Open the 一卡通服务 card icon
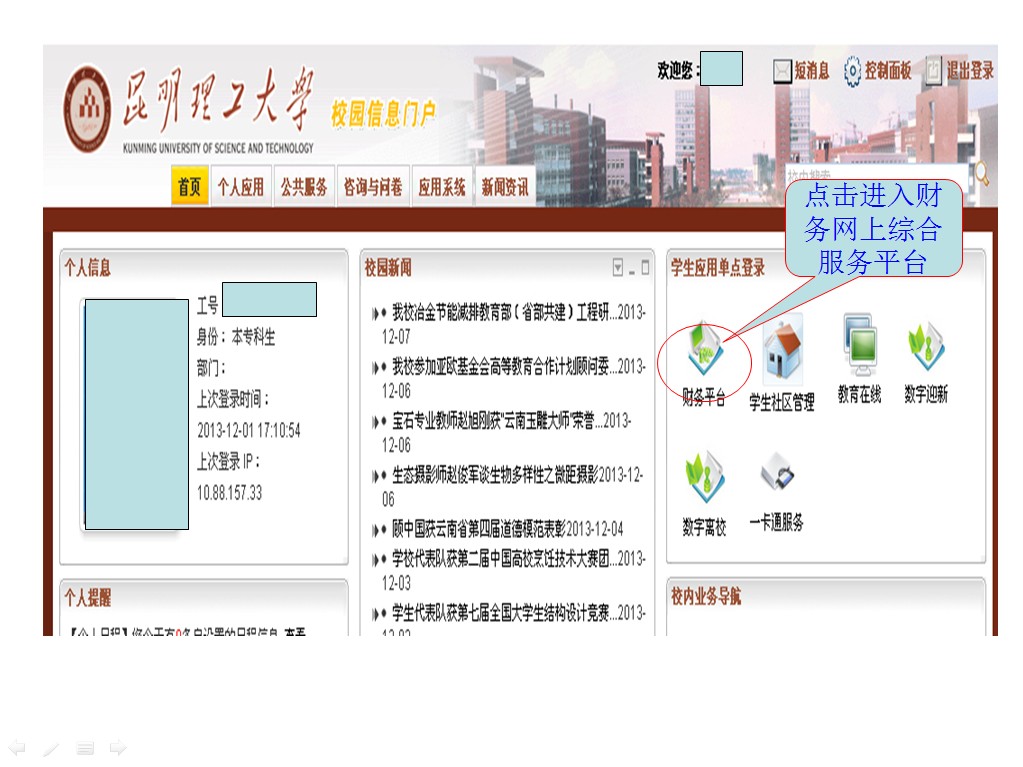 [x=777, y=476]
